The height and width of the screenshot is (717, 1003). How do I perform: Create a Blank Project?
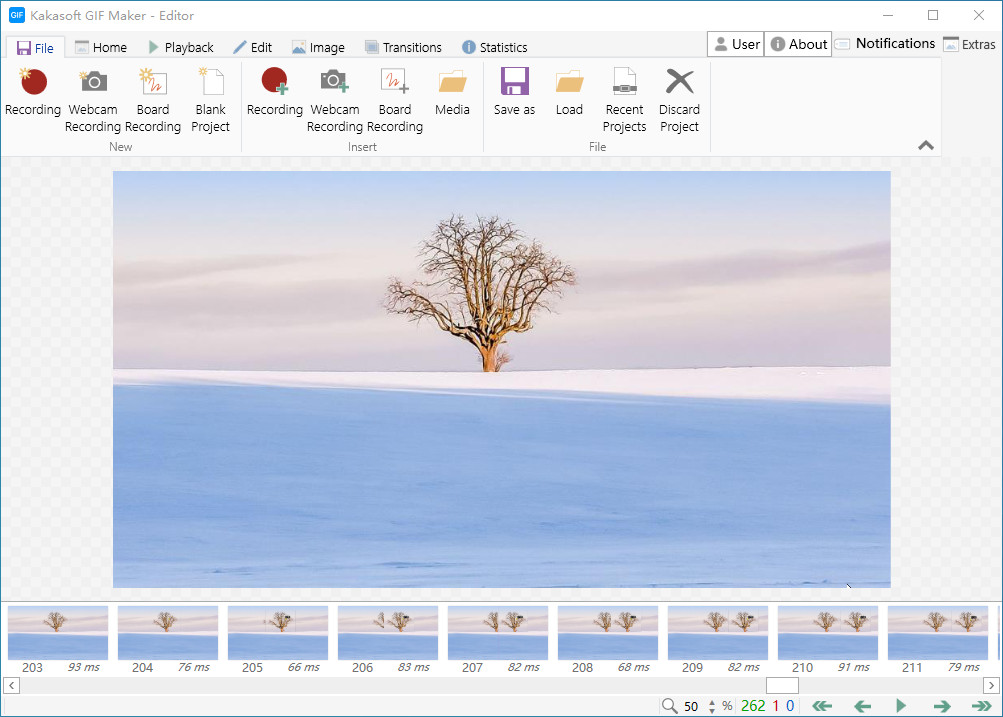(x=210, y=100)
